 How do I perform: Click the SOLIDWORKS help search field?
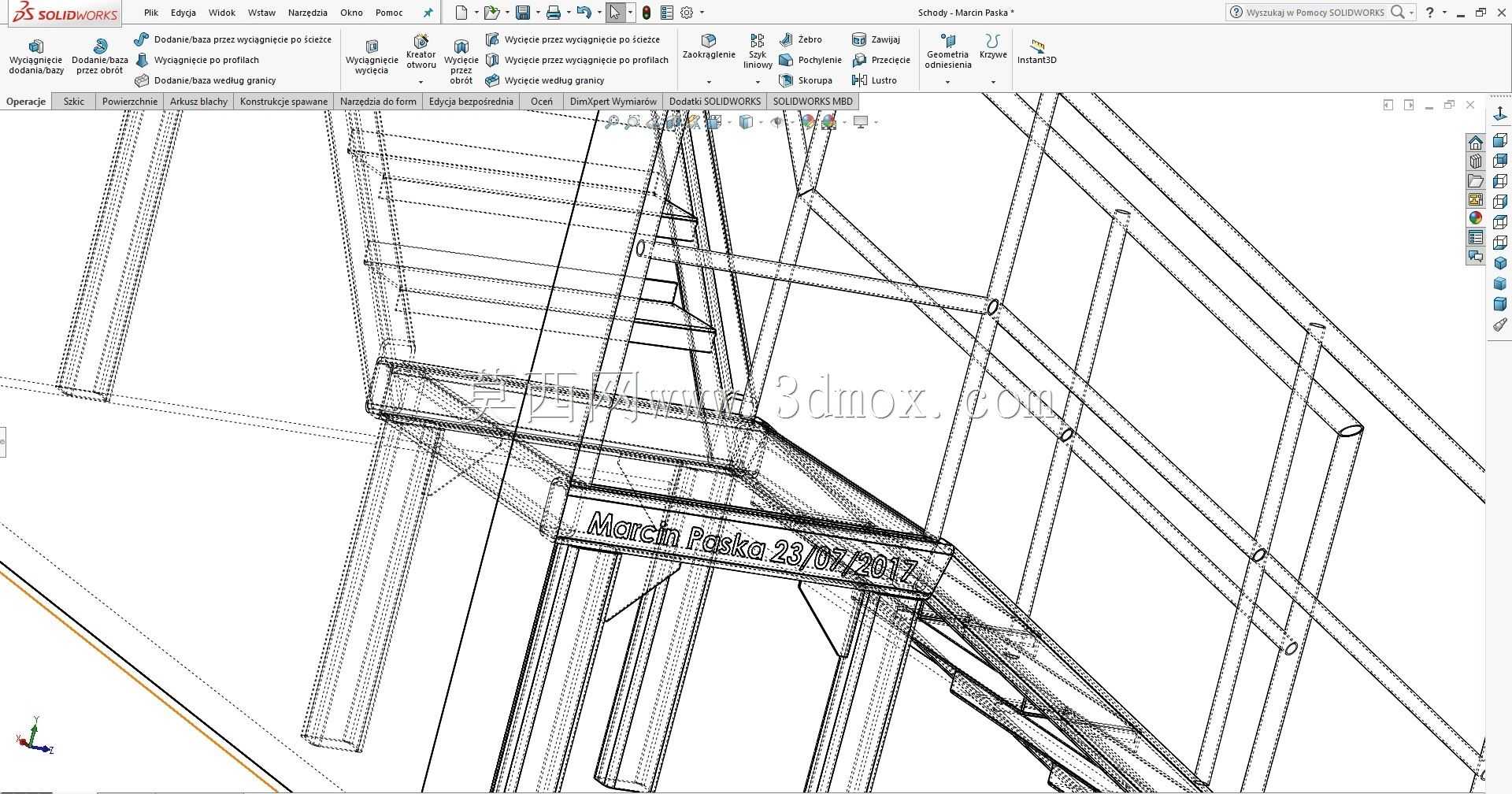point(1315,13)
